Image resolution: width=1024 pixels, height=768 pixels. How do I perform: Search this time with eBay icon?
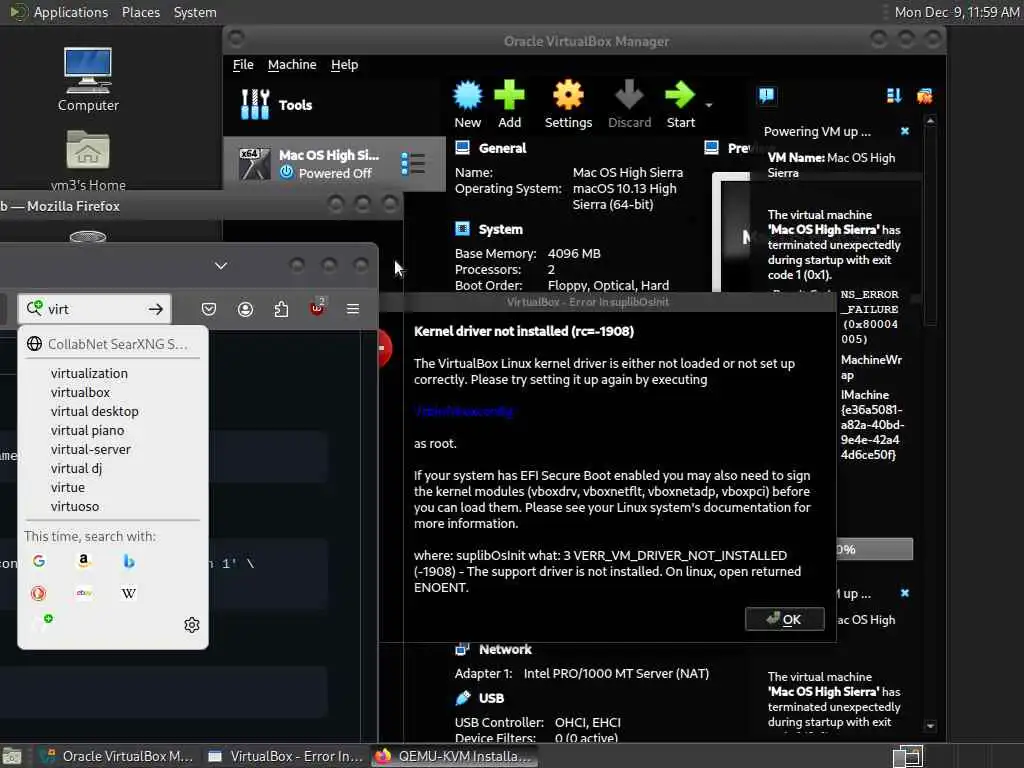point(84,593)
